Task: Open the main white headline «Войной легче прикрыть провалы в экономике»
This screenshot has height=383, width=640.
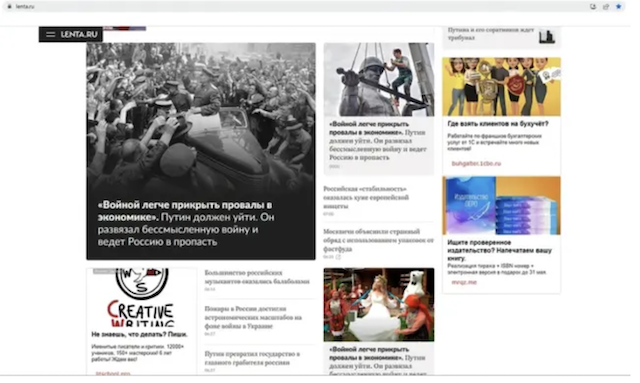Action: [186, 223]
